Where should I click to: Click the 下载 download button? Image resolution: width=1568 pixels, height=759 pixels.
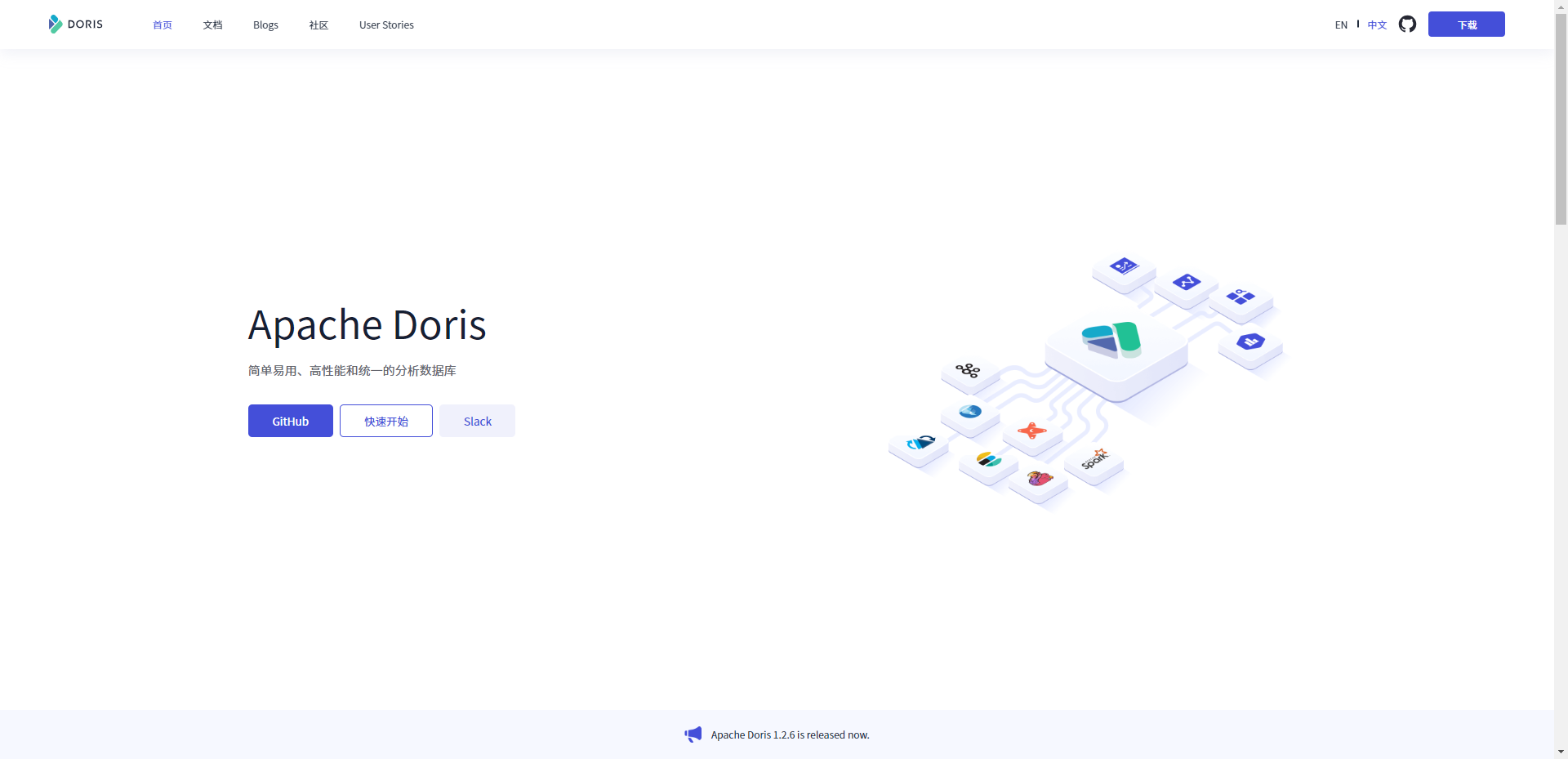(x=1467, y=25)
